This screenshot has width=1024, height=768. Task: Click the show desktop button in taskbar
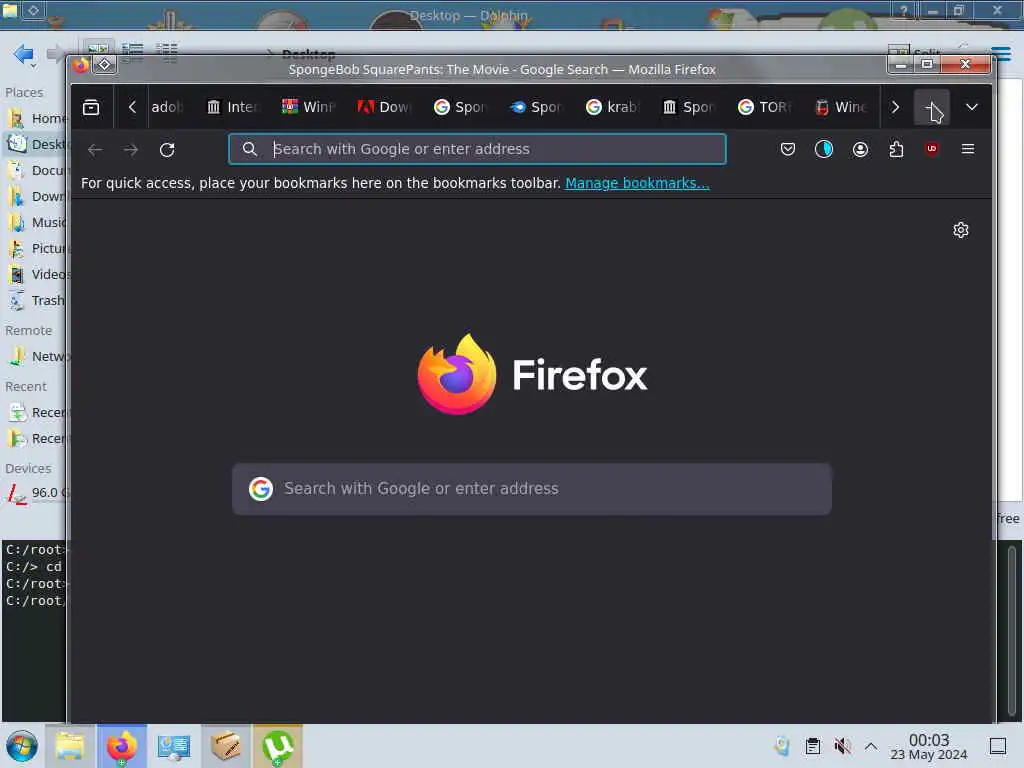[x=998, y=746]
